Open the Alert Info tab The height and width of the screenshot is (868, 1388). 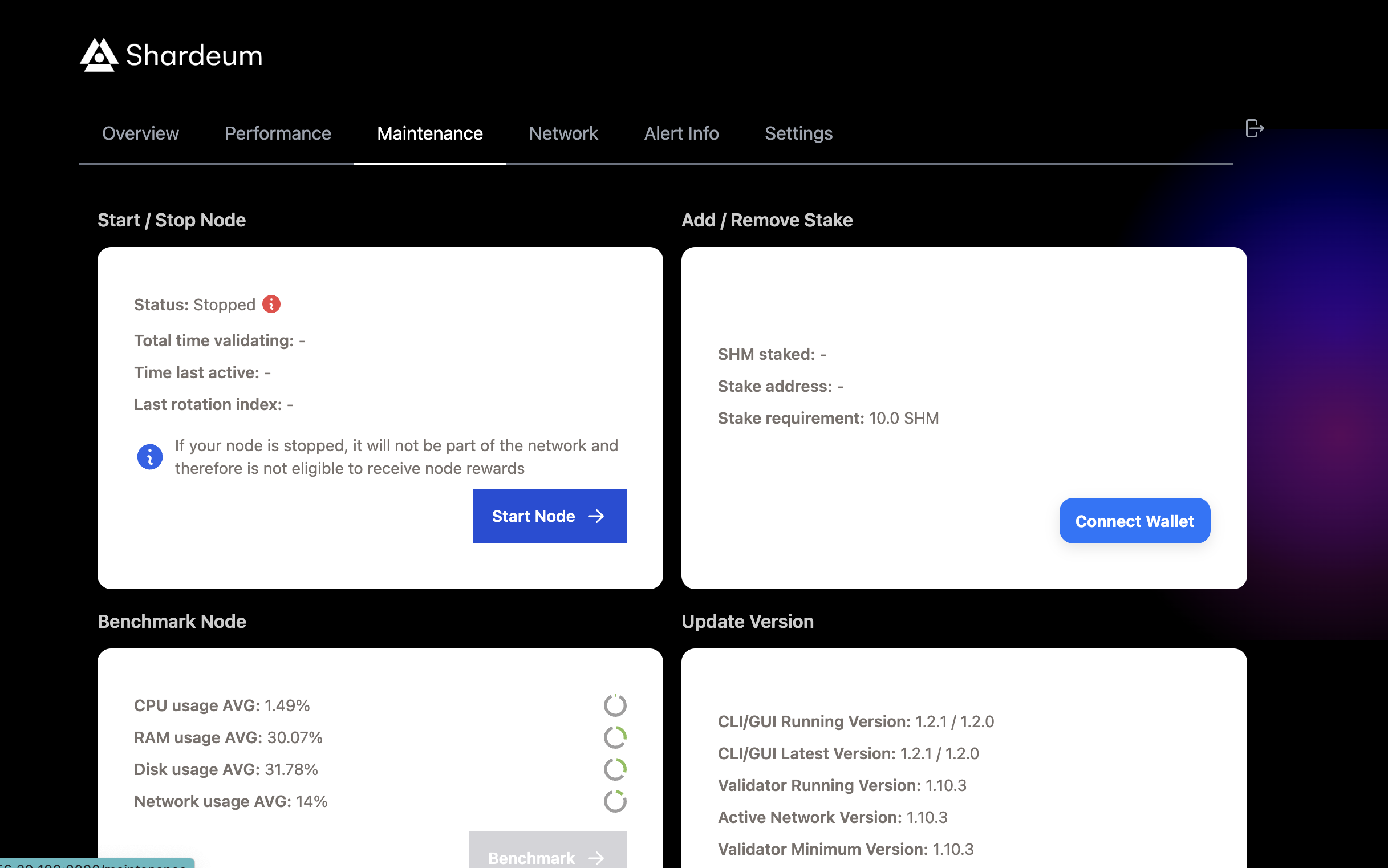pos(681,133)
